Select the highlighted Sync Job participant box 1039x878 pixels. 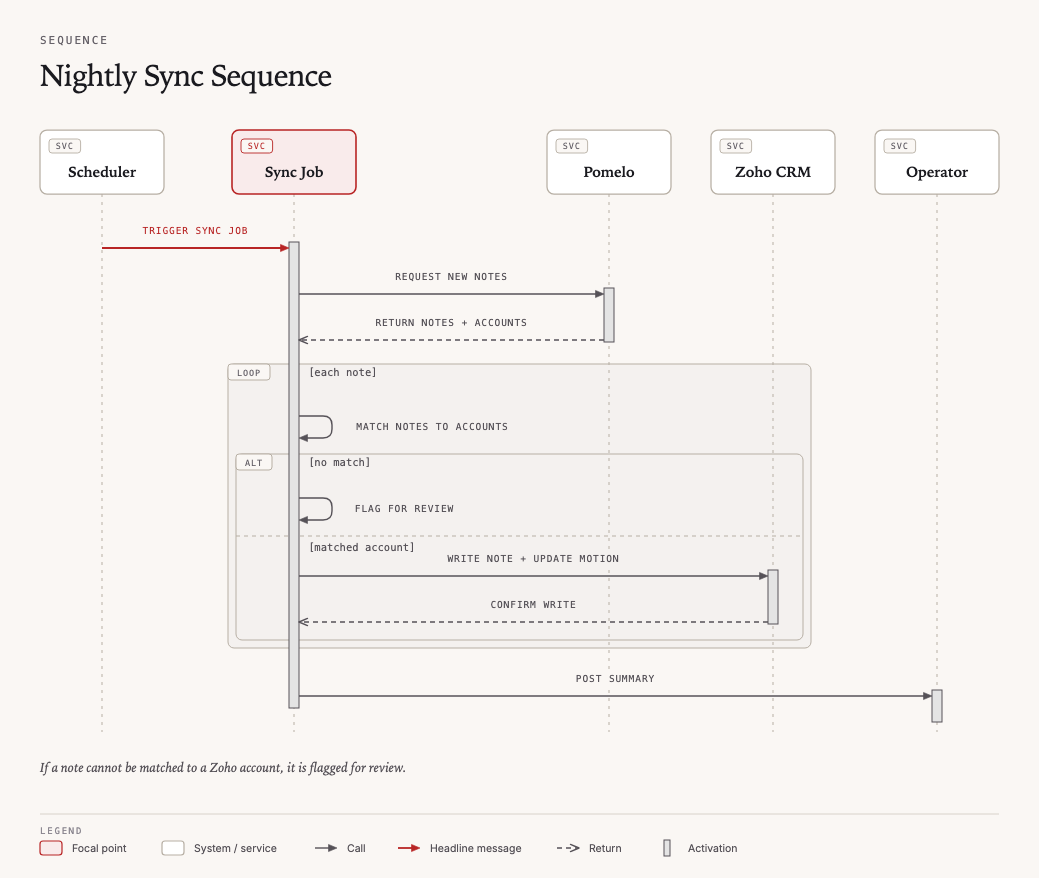[x=294, y=162]
